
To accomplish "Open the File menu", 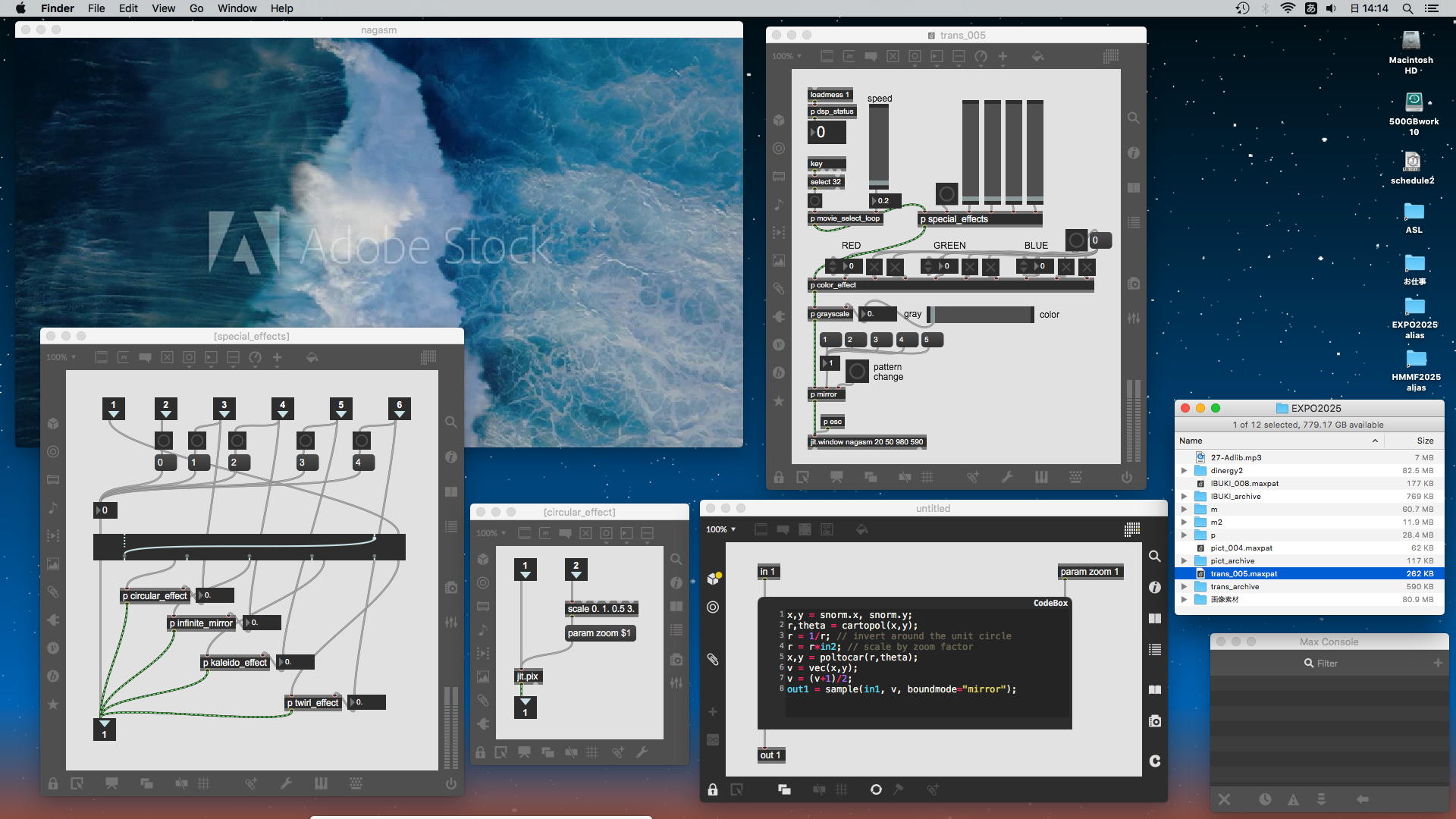I will pyautogui.click(x=96, y=8).
